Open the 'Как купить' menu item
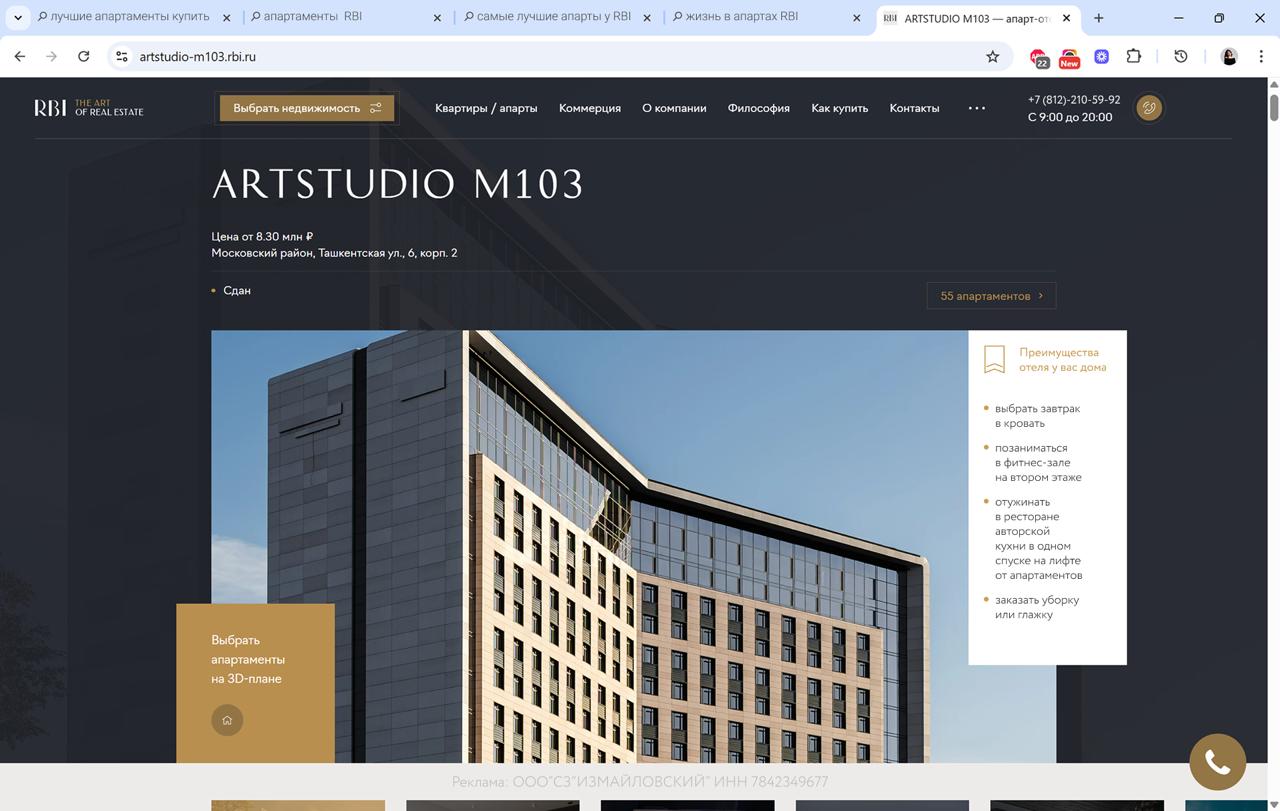The image size is (1280, 811). [840, 108]
